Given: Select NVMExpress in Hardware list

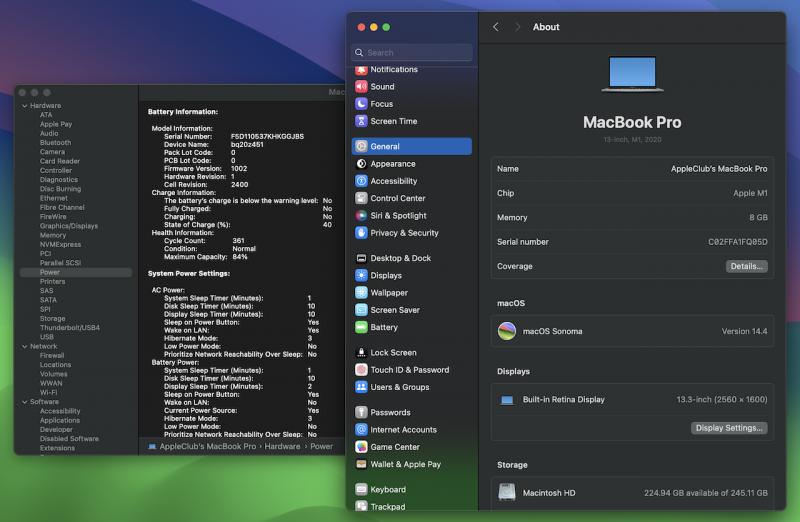Looking at the screenshot, I should pos(60,244).
